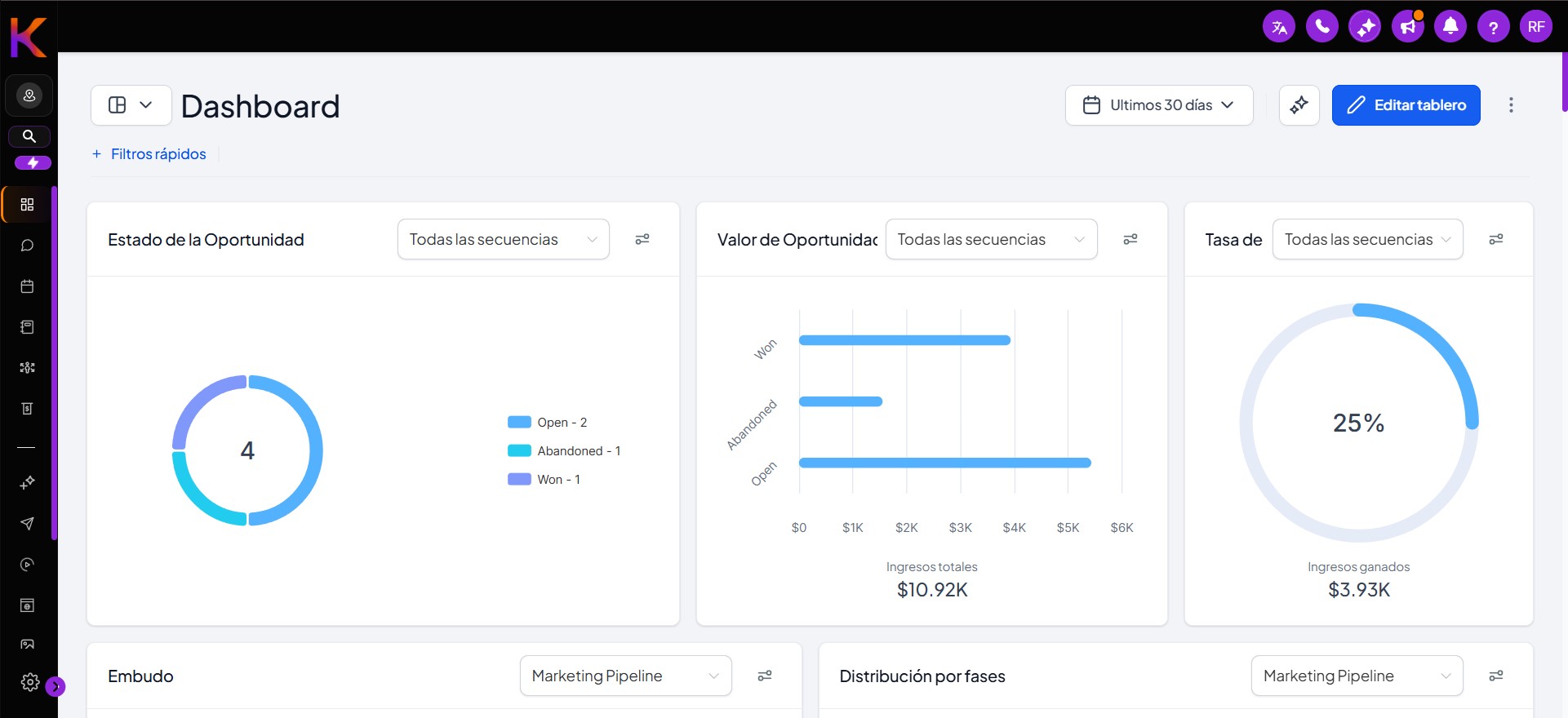Open the account location switcher in the sidebar
This screenshot has height=718, width=1568.
point(29,96)
